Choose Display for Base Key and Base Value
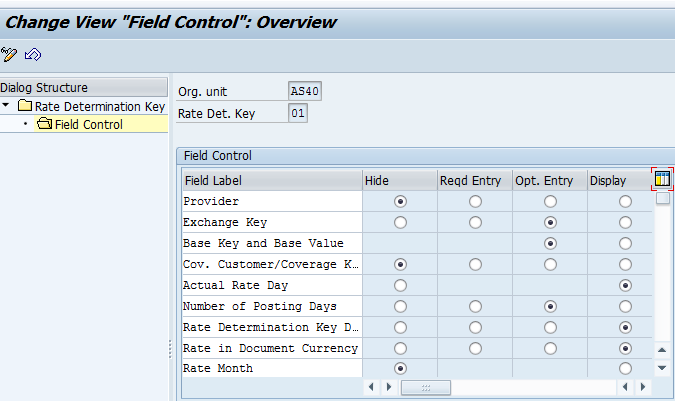 (x=625, y=243)
